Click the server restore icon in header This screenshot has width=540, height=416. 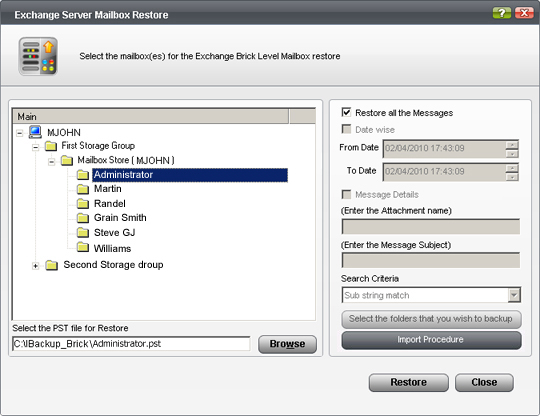pos(38,56)
